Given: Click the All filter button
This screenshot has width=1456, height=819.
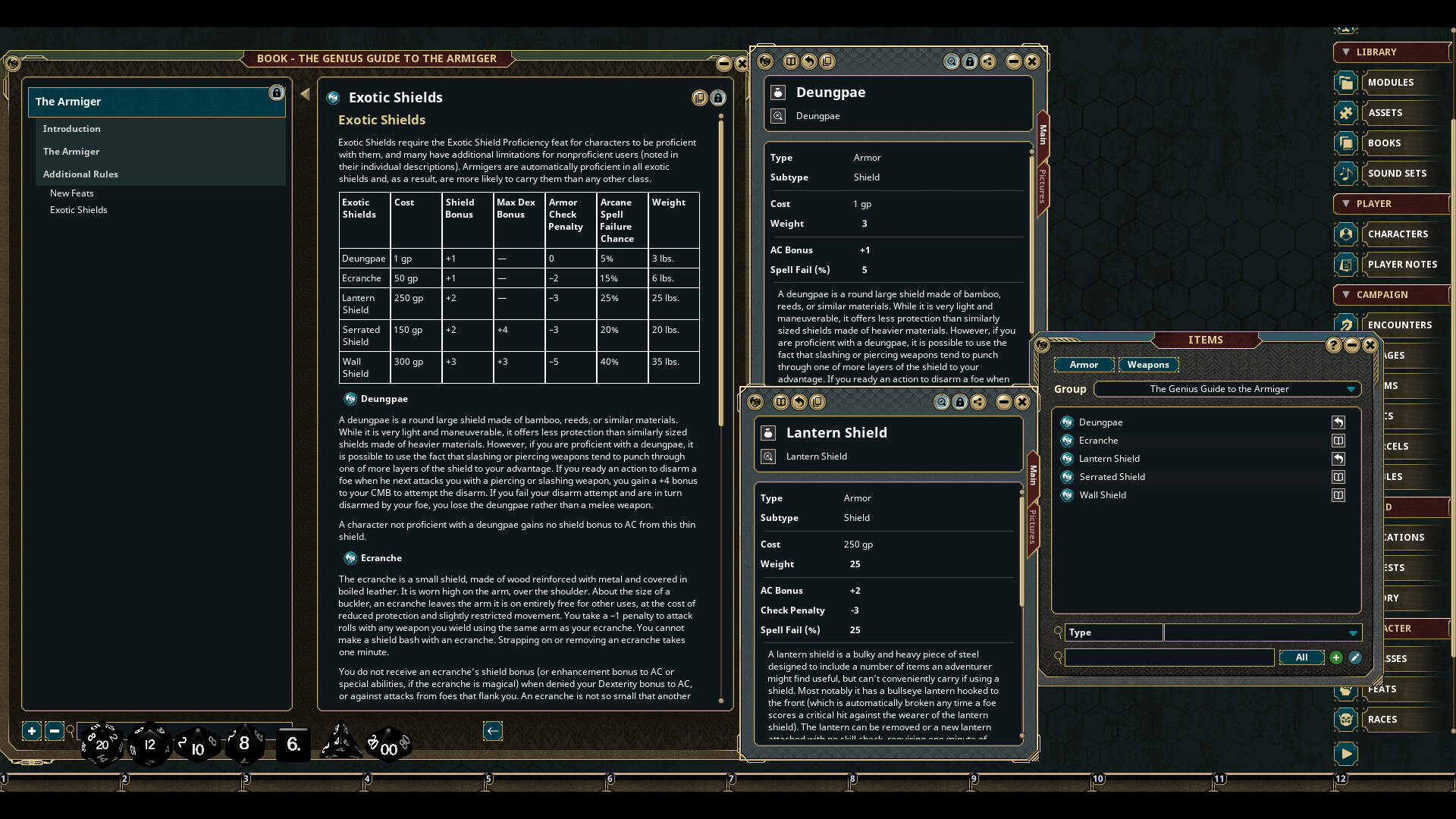Looking at the screenshot, I should point(1301,657).
